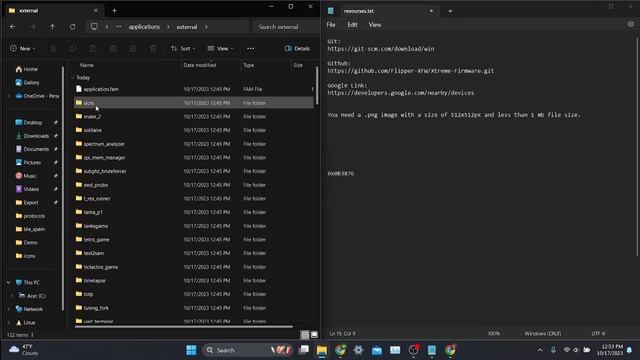Expand the Linux node in sidebar
The image size is (640, 360).
9,323
